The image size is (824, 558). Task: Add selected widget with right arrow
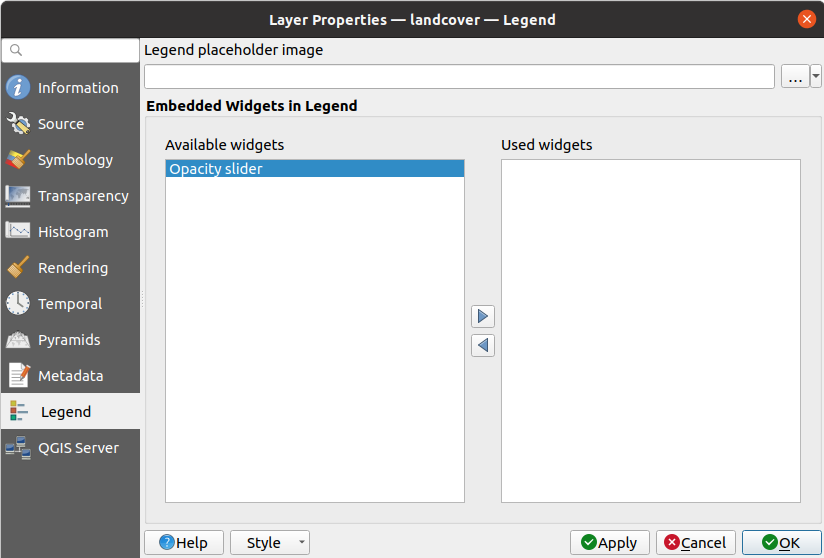click(483, 316)
